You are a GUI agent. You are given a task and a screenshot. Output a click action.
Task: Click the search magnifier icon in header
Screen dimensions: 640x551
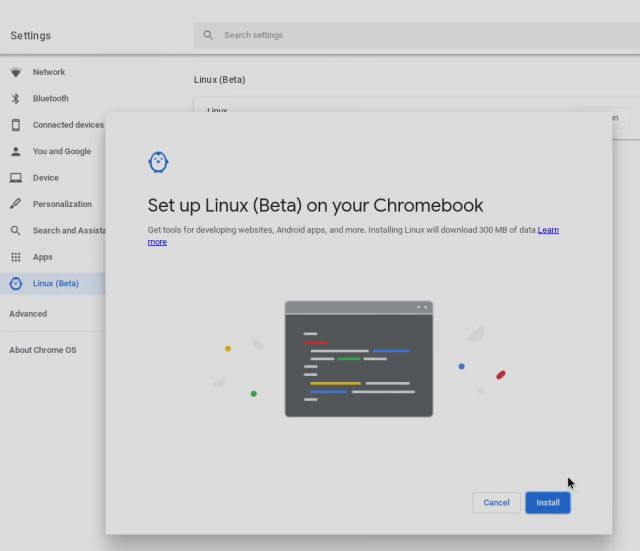point(208,35)
